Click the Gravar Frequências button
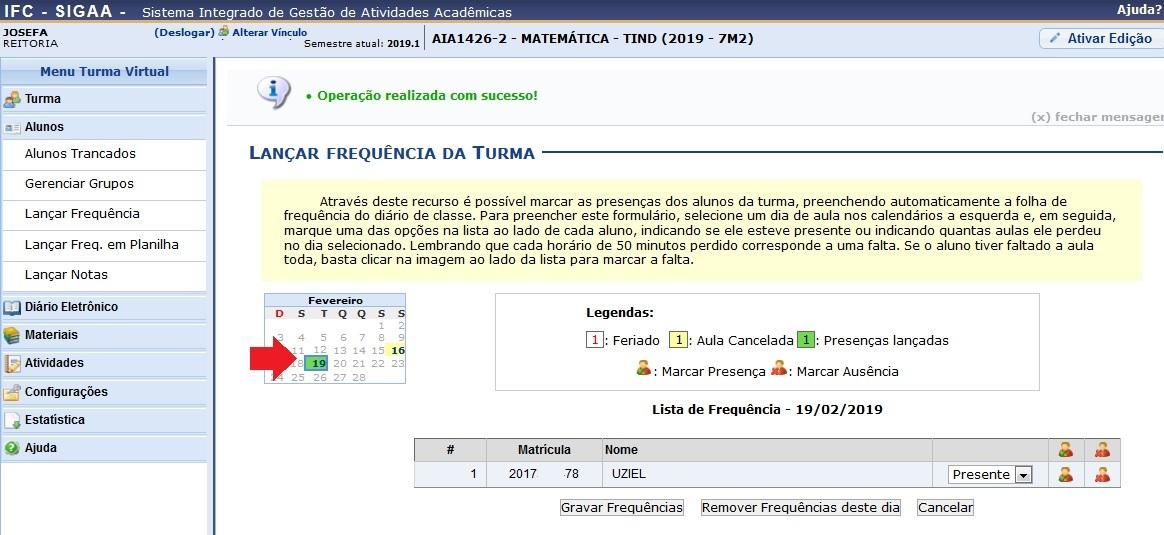This screenshot has height=535, width=1164. click(x=621, y=508)
